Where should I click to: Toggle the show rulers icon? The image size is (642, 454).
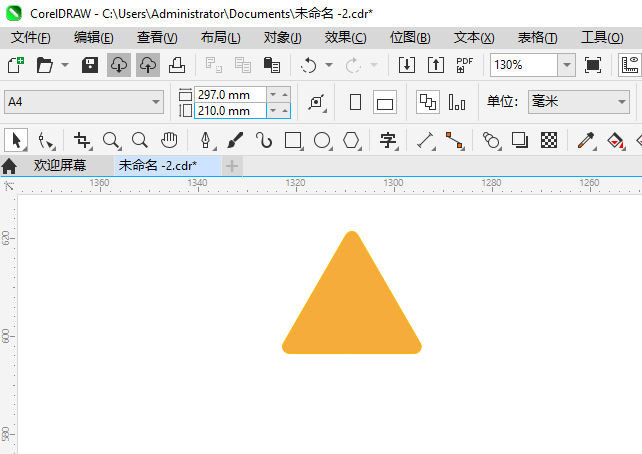point(630,65)
